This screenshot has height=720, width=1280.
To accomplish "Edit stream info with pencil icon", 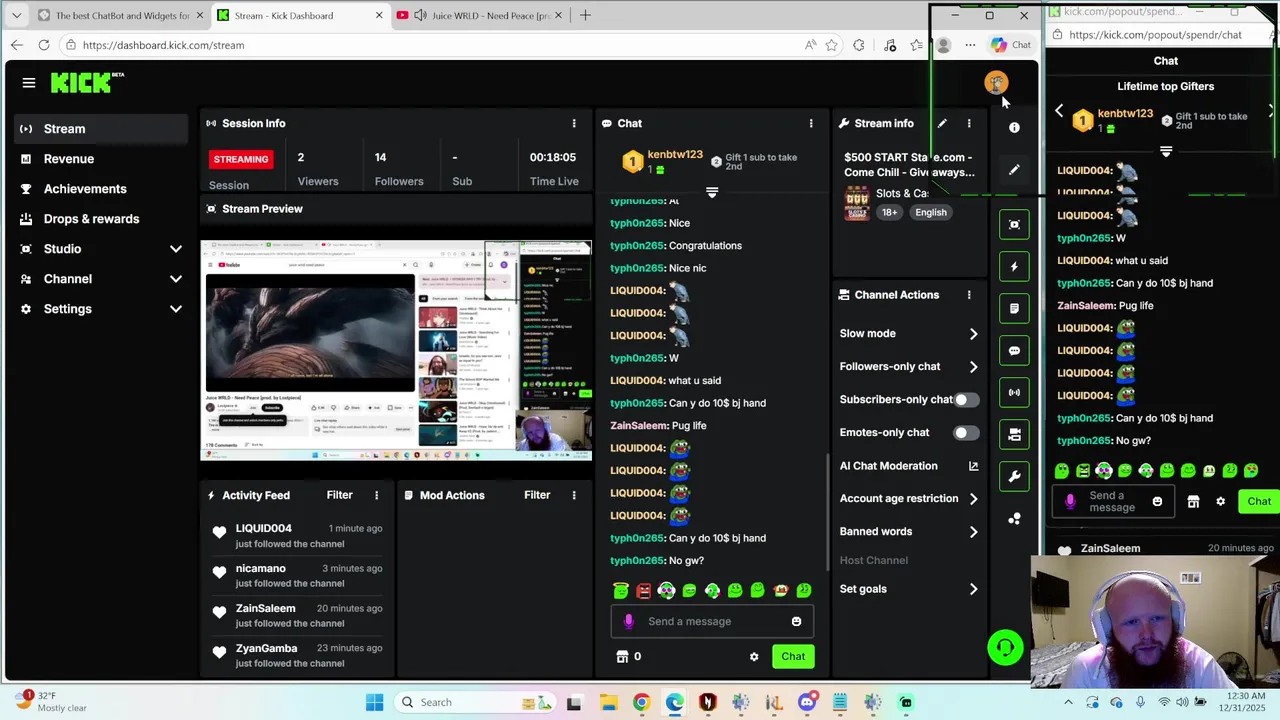I will [x=942, y=123].
